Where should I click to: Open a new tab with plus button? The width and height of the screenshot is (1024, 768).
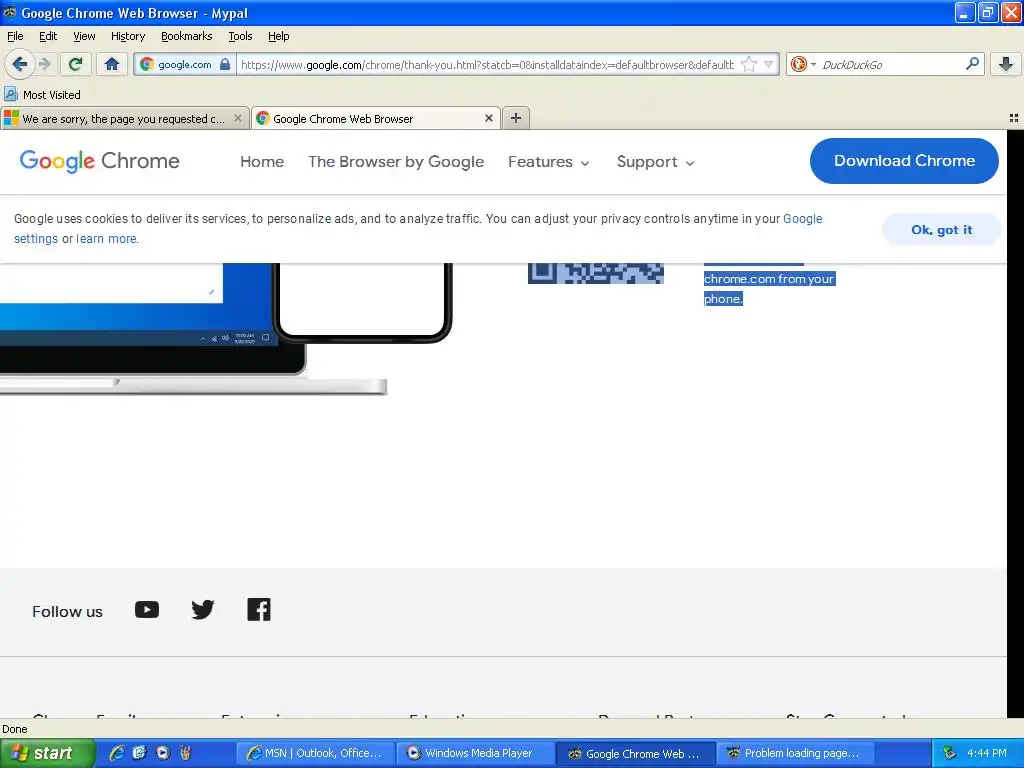pyautogui.click(x=516, y=118)
